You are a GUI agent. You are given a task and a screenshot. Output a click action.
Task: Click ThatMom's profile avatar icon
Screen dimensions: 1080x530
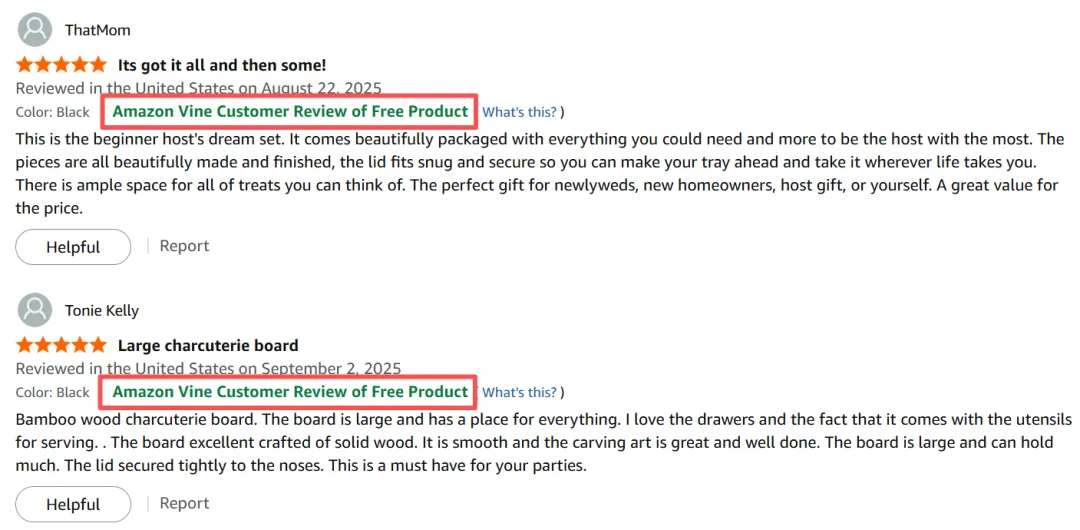35,29
